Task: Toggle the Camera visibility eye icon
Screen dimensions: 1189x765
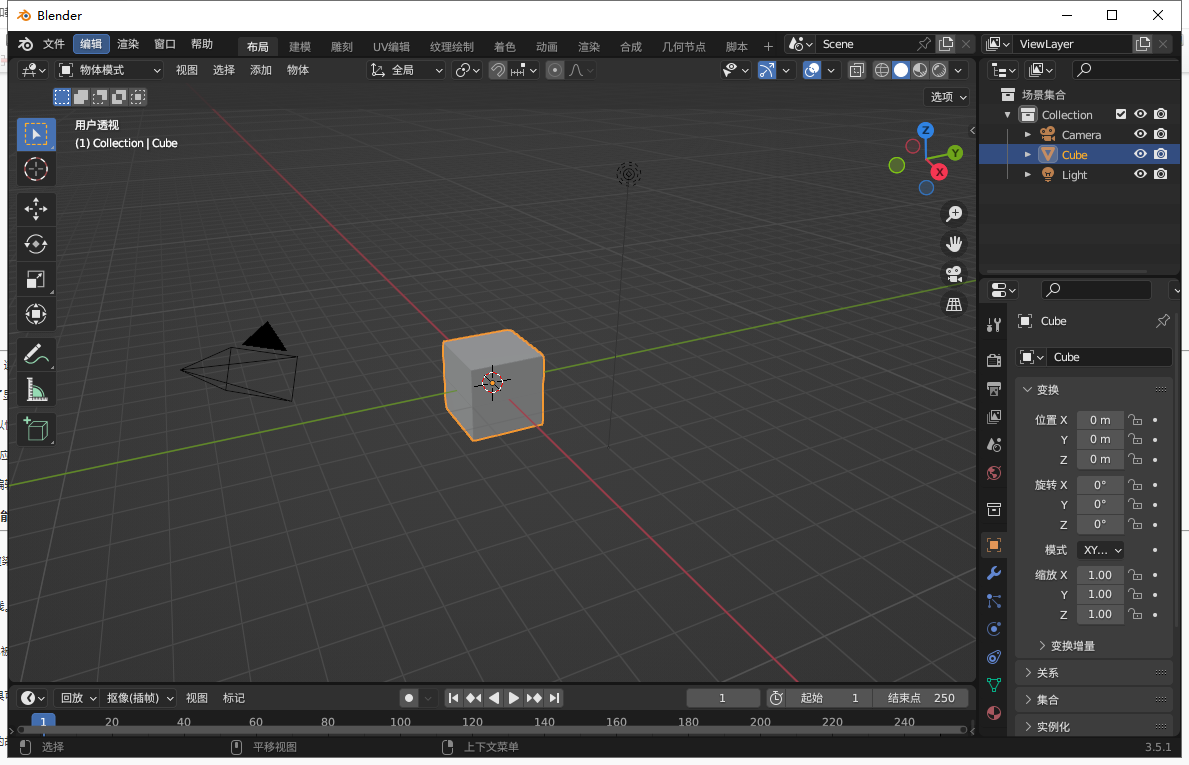Action: [x=1140, y=134]
